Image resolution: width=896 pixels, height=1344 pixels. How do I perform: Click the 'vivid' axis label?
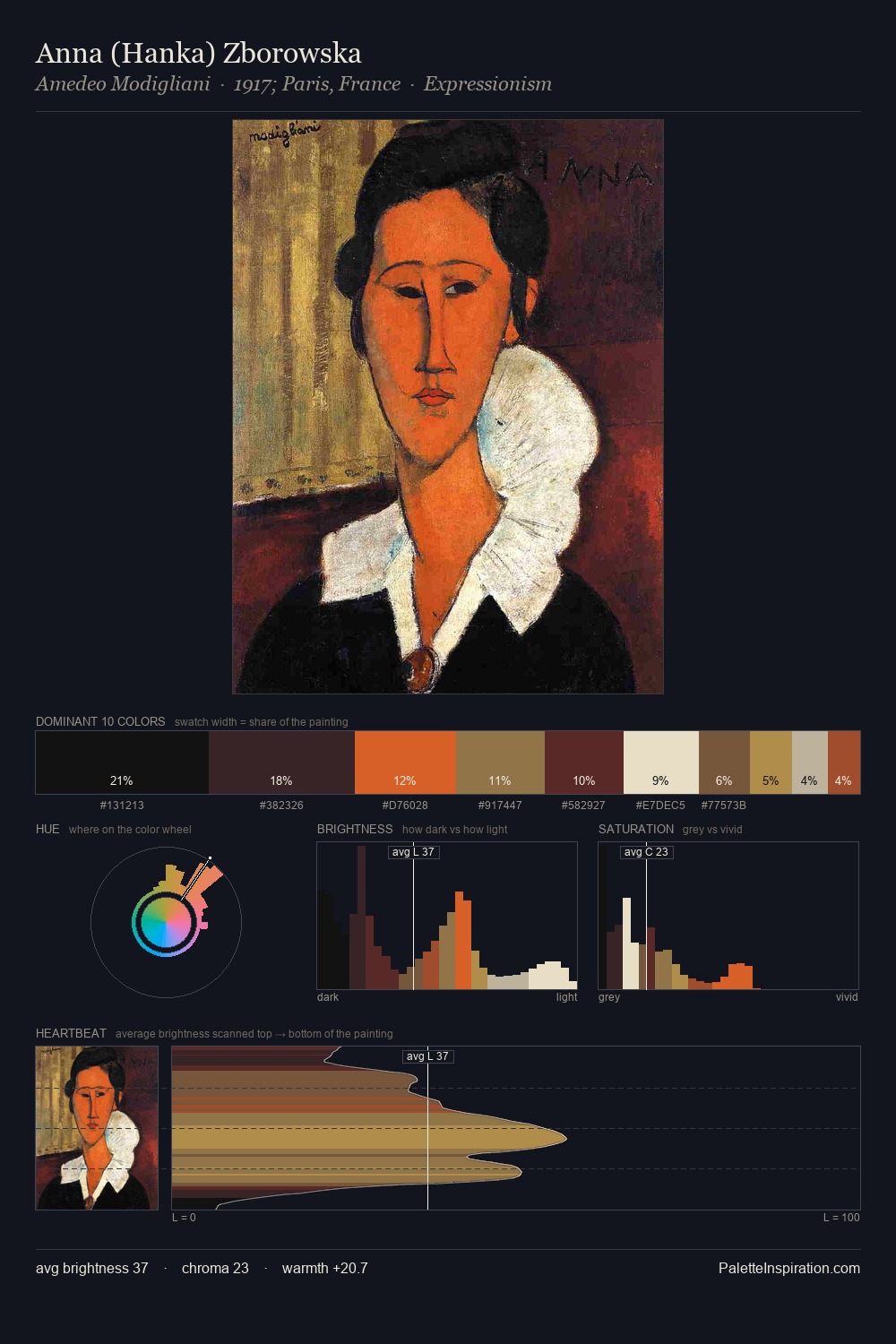(x=847, y=997)
